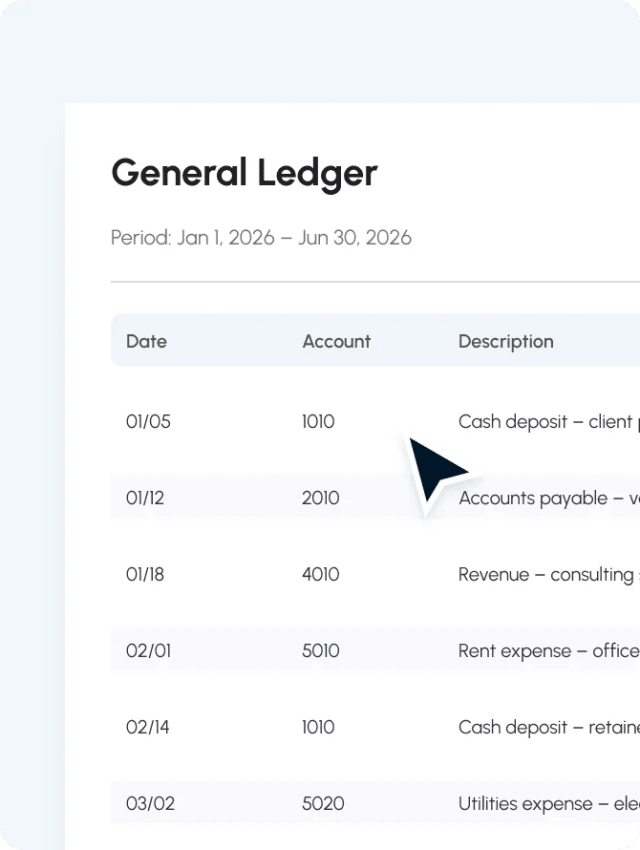Select account 5020 cell

tap(323, 803)
